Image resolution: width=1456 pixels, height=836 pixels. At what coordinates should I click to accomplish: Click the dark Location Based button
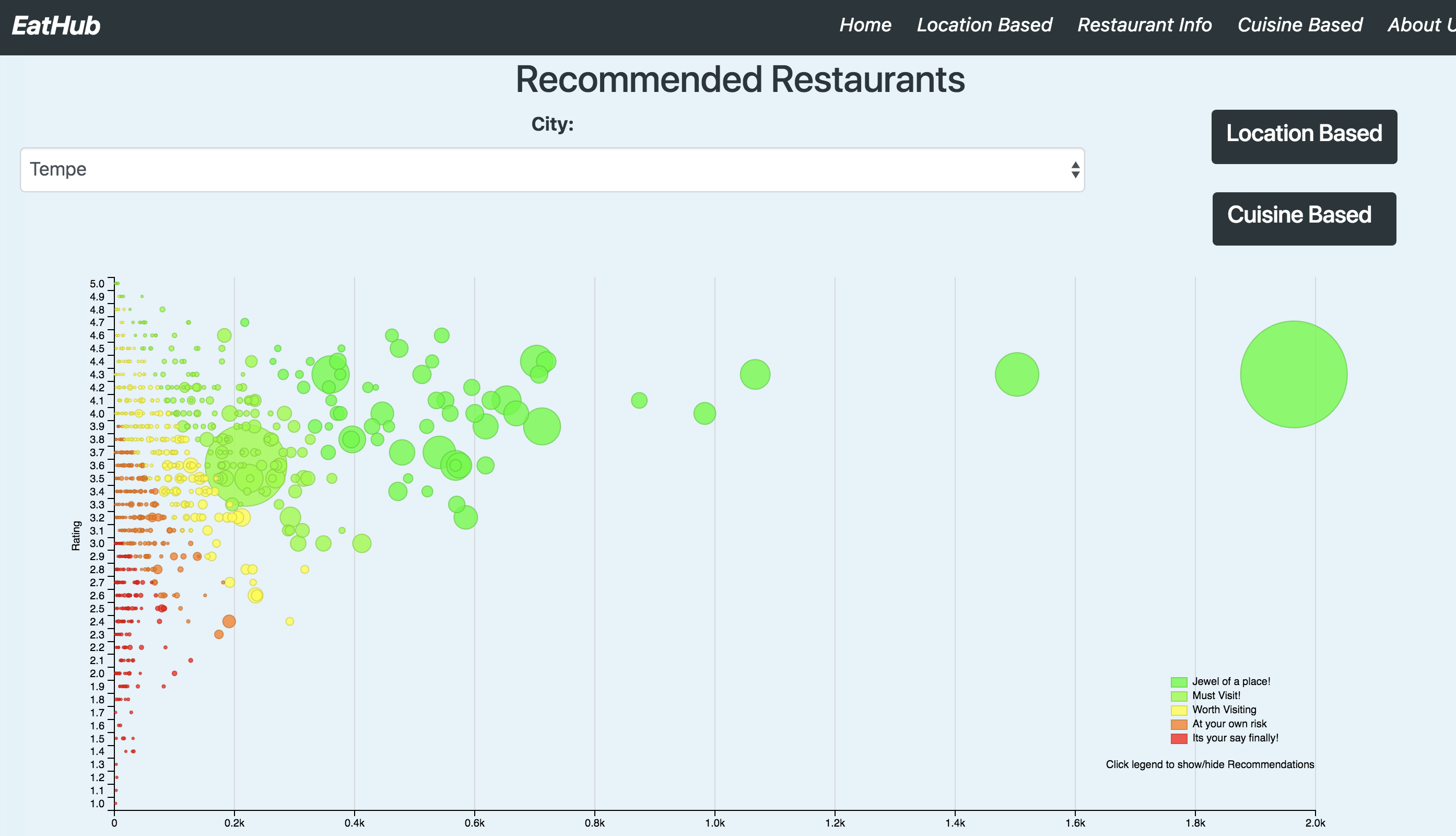1304,137
